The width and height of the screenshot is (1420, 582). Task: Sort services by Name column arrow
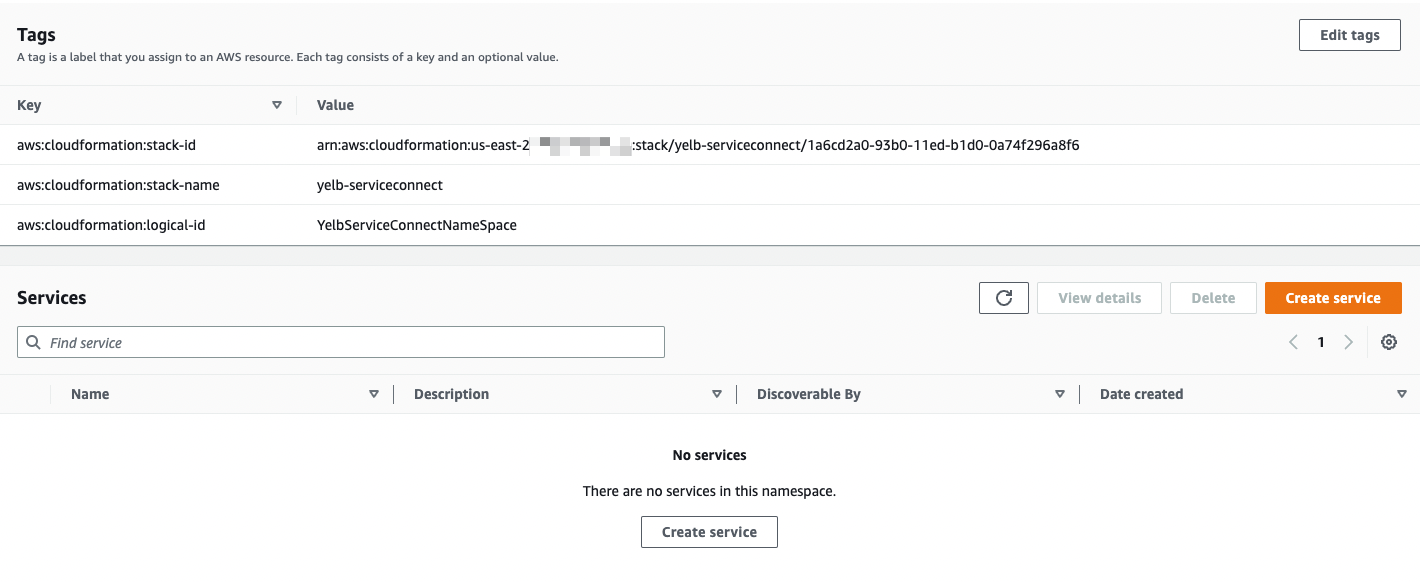(x=374, y=394)
